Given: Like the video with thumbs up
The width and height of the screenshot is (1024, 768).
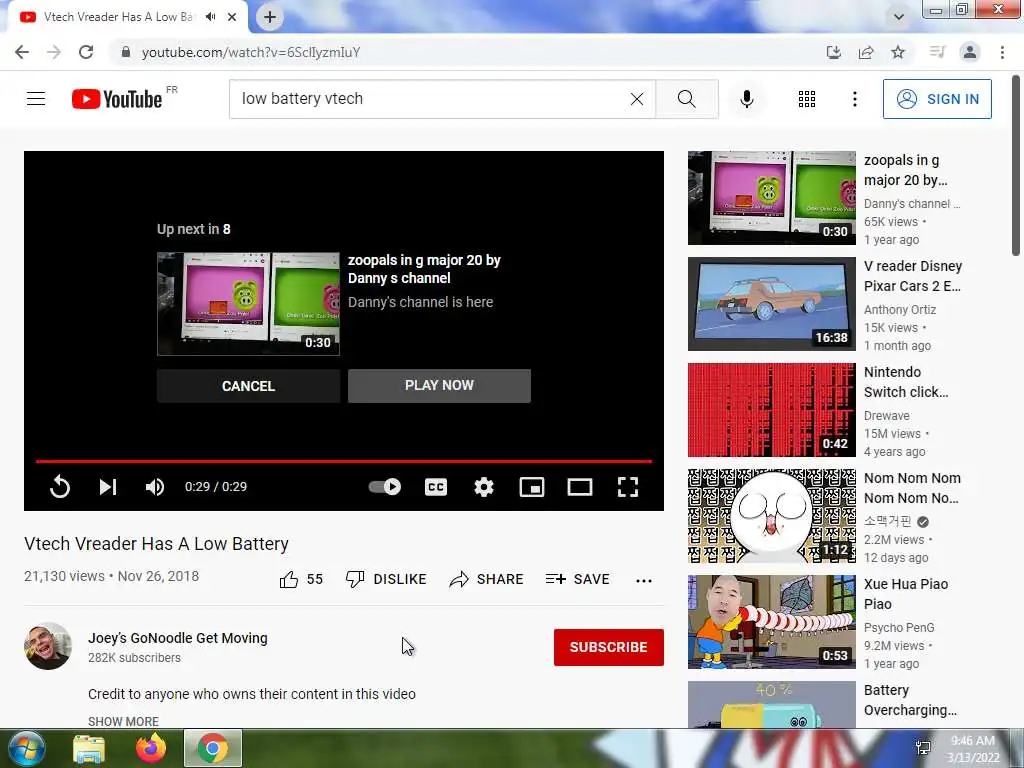Looking at the screenshot, I should click(x=301, y=579).
